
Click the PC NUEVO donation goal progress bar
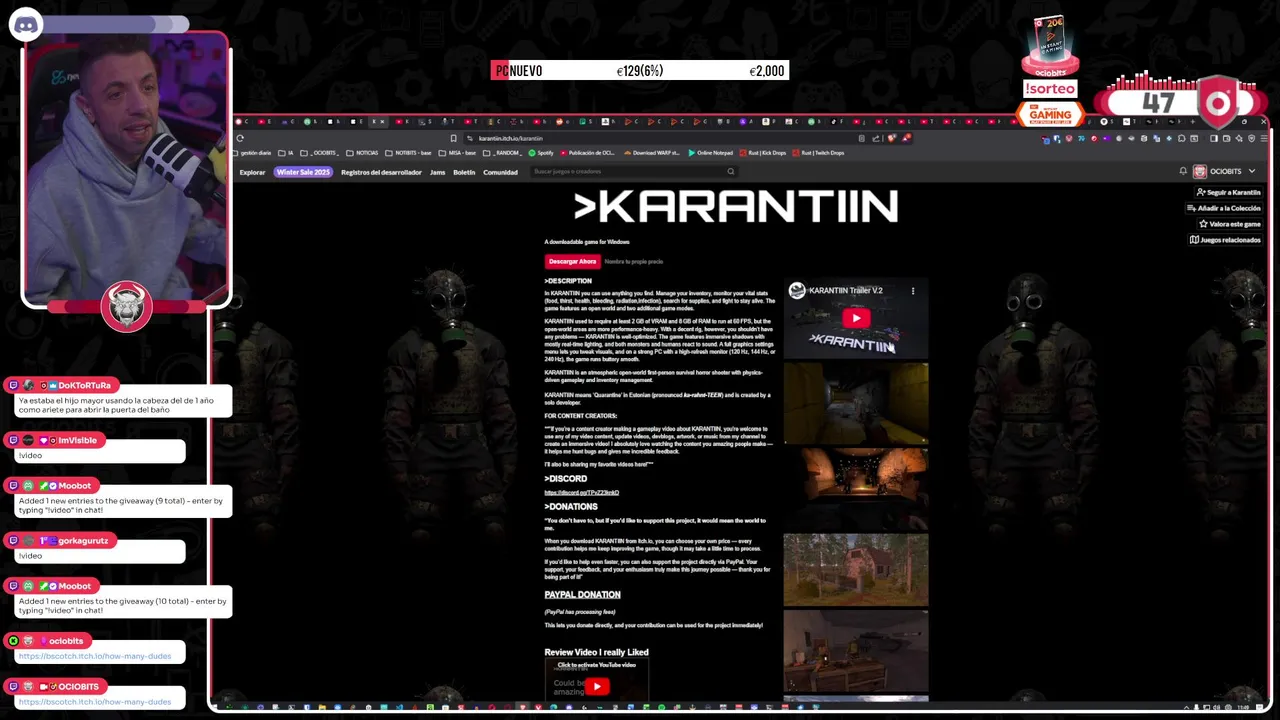(x=640, y=71)
